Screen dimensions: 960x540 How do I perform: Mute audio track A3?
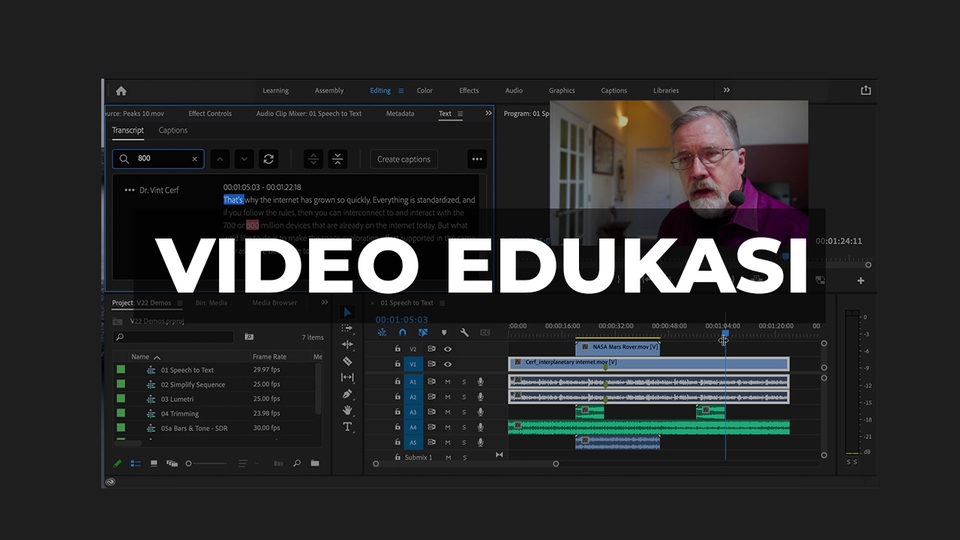448,412
